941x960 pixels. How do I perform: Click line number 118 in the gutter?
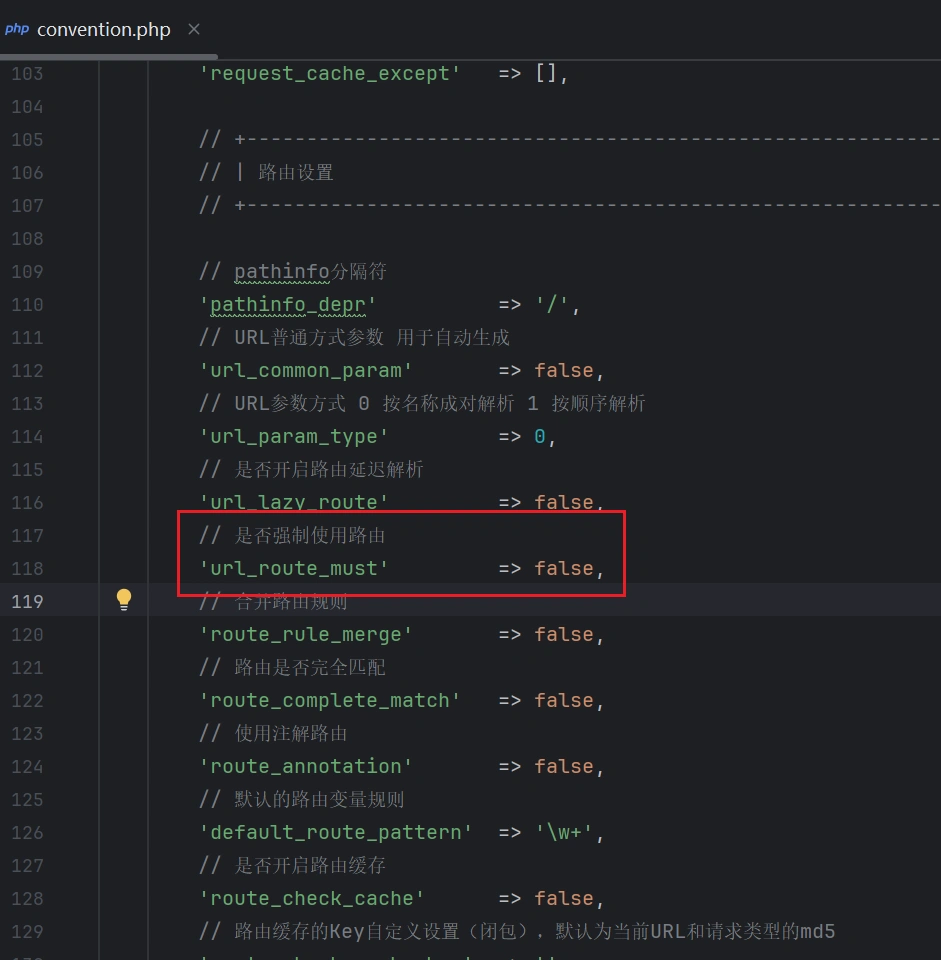[28, 568]
